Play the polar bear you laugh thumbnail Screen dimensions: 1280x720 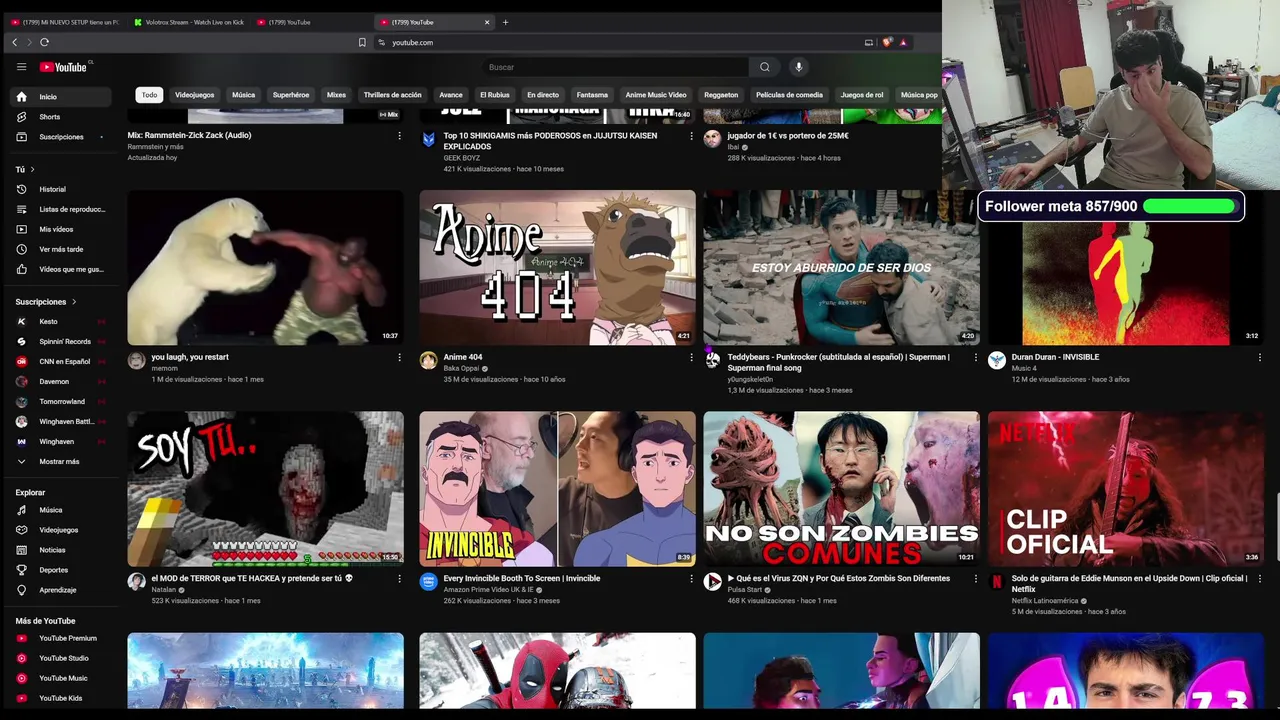(265, 268)
